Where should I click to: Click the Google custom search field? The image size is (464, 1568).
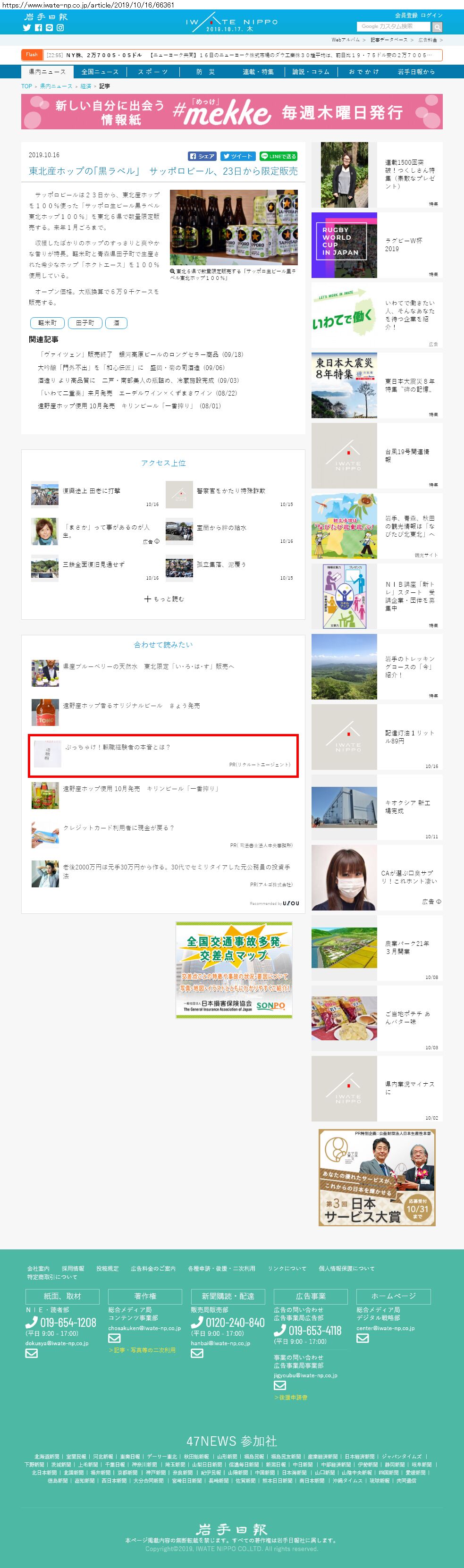click(x=393, y=27)
